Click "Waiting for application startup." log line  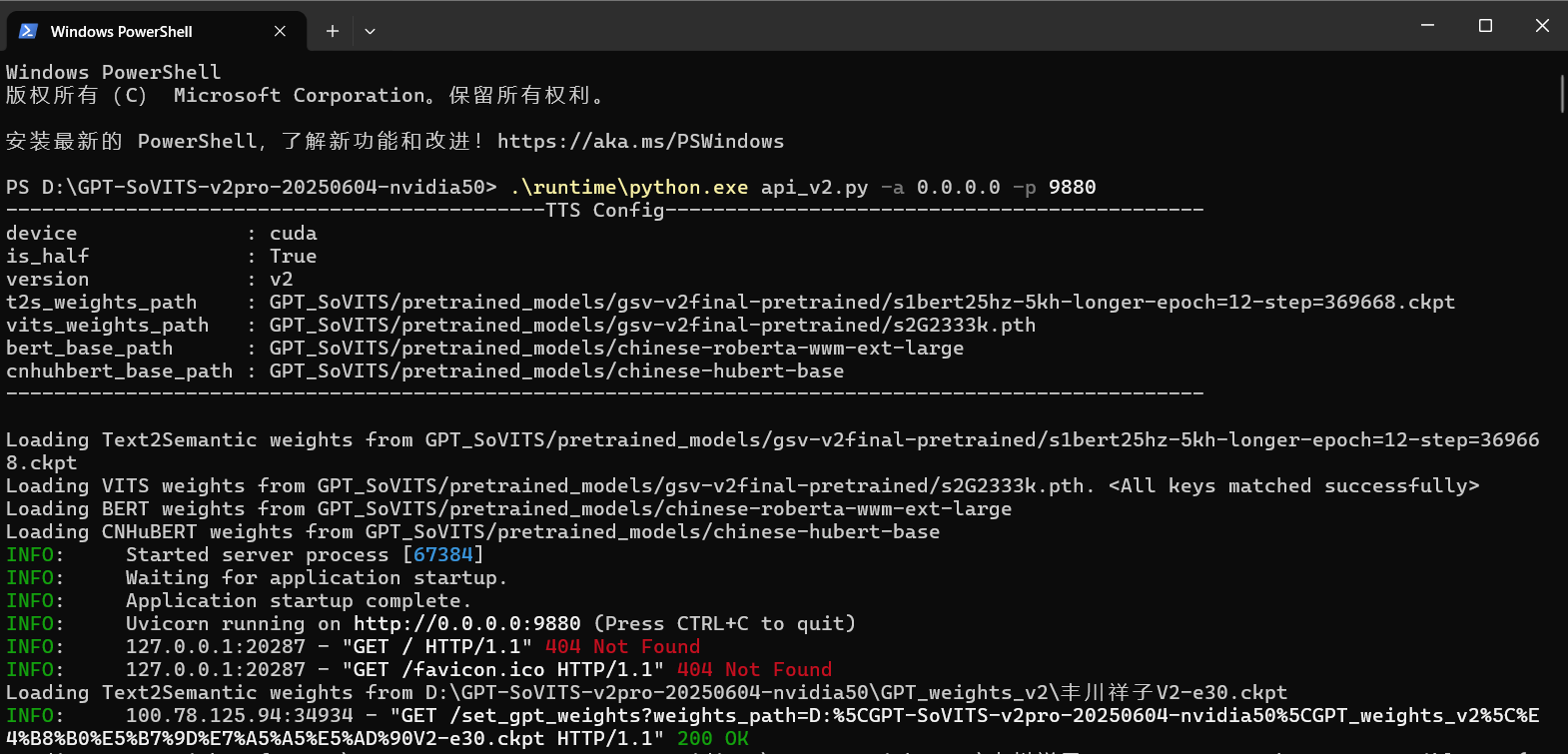318,577
